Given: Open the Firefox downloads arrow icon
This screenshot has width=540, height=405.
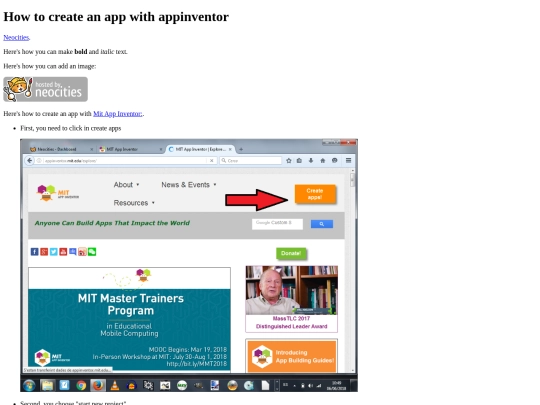Looking at the screenshot, I should click(311, 160).
